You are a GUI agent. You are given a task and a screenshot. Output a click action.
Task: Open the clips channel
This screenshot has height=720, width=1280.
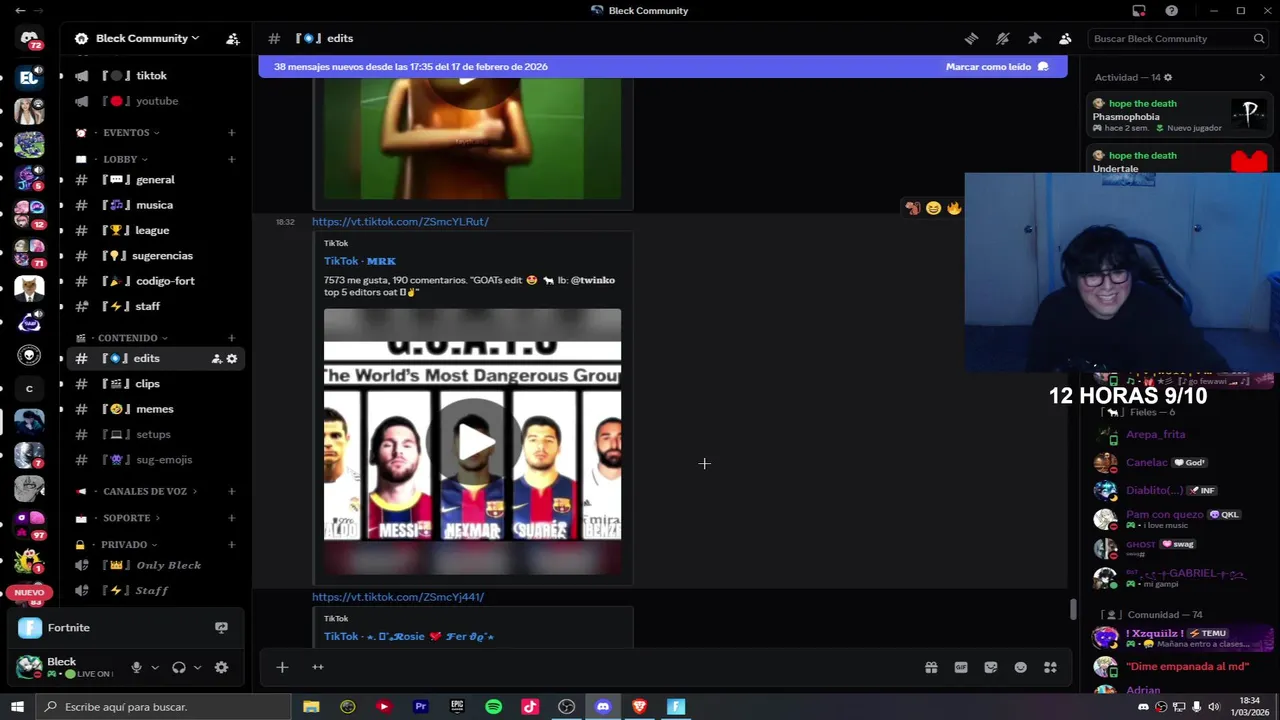click(x=156, y=384)
